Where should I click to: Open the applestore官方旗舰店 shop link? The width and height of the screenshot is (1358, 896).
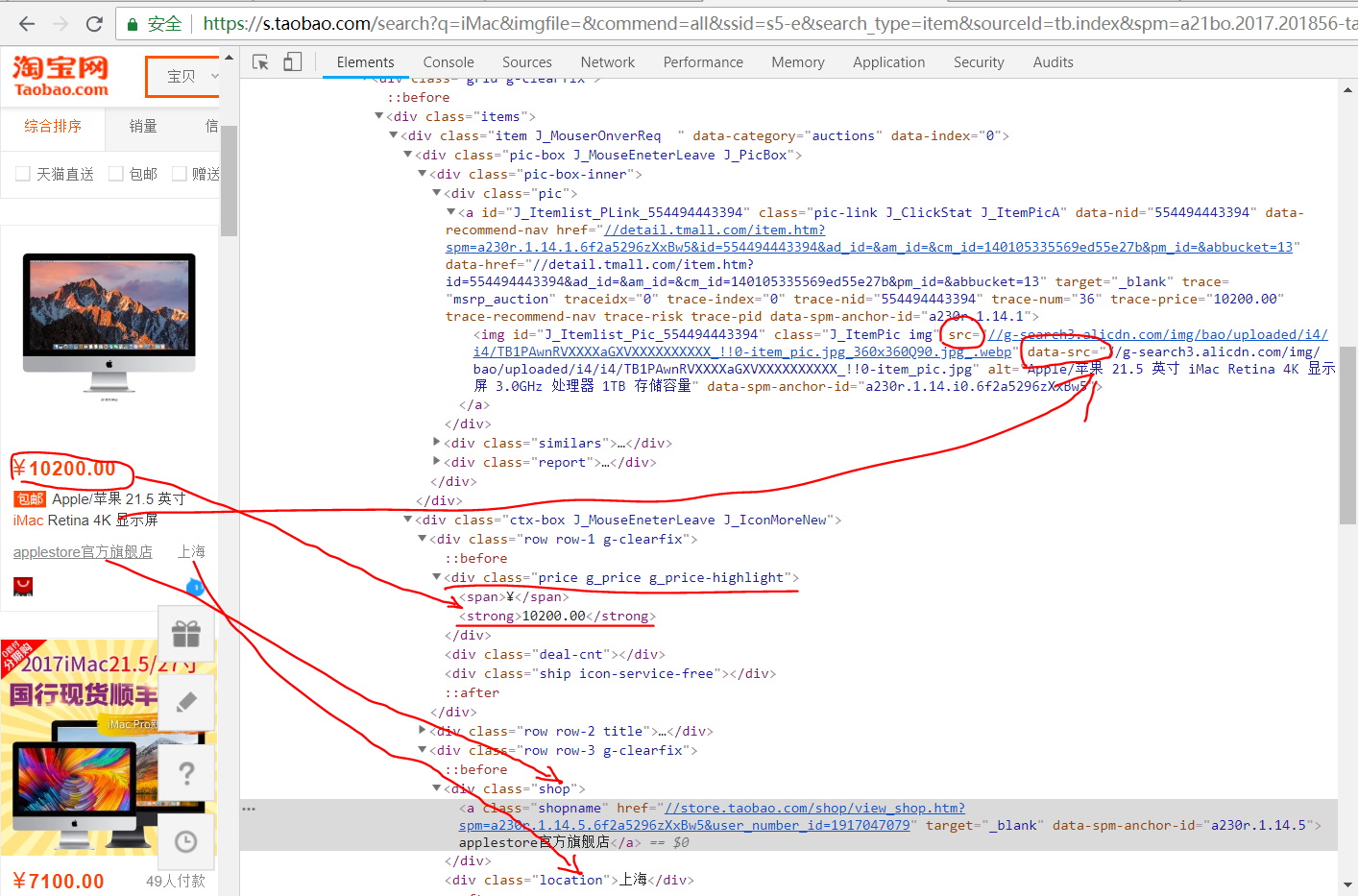83,552
